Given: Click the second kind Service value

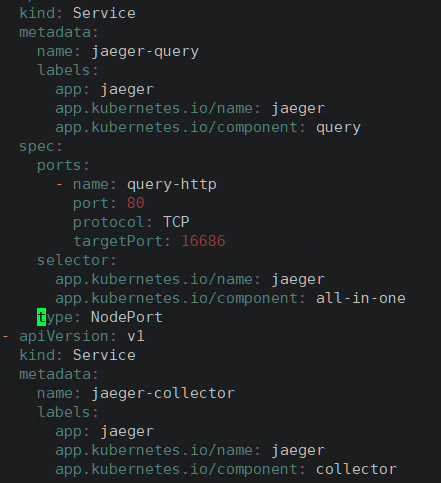Looking at the screenshot, I should tap(104, 355).
